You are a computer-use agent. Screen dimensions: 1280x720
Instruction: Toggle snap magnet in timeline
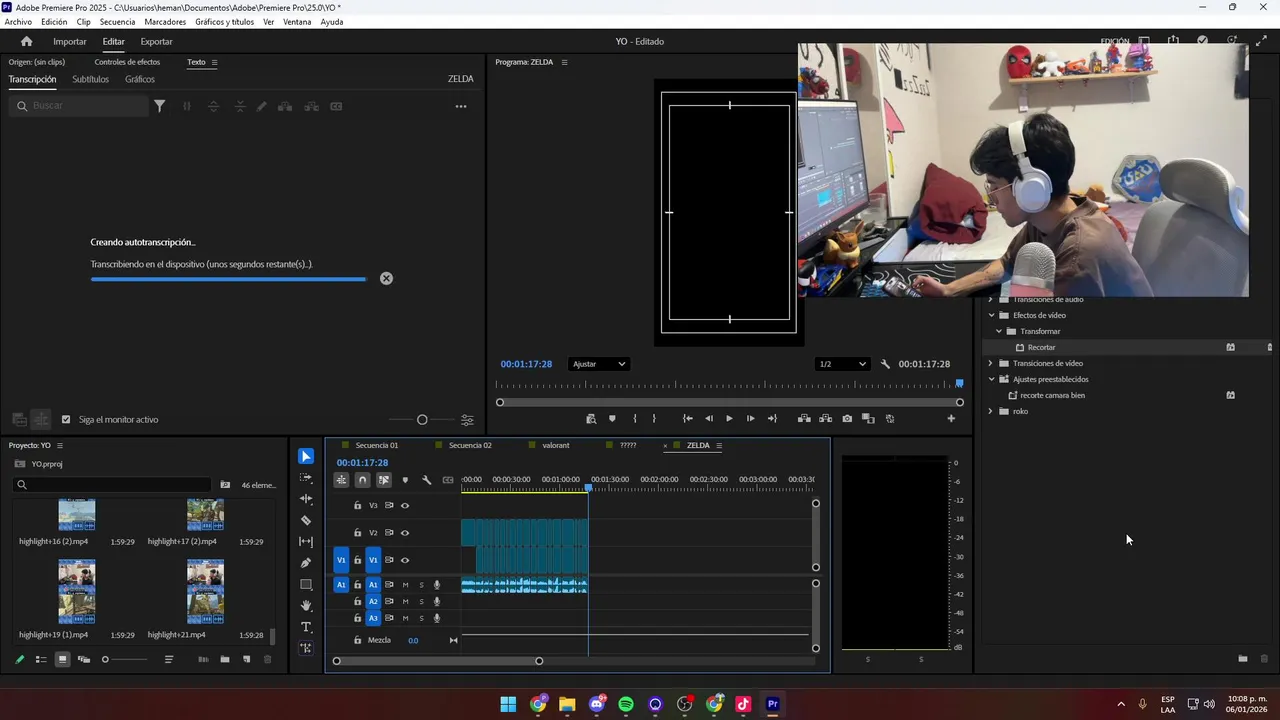point(362,480)
